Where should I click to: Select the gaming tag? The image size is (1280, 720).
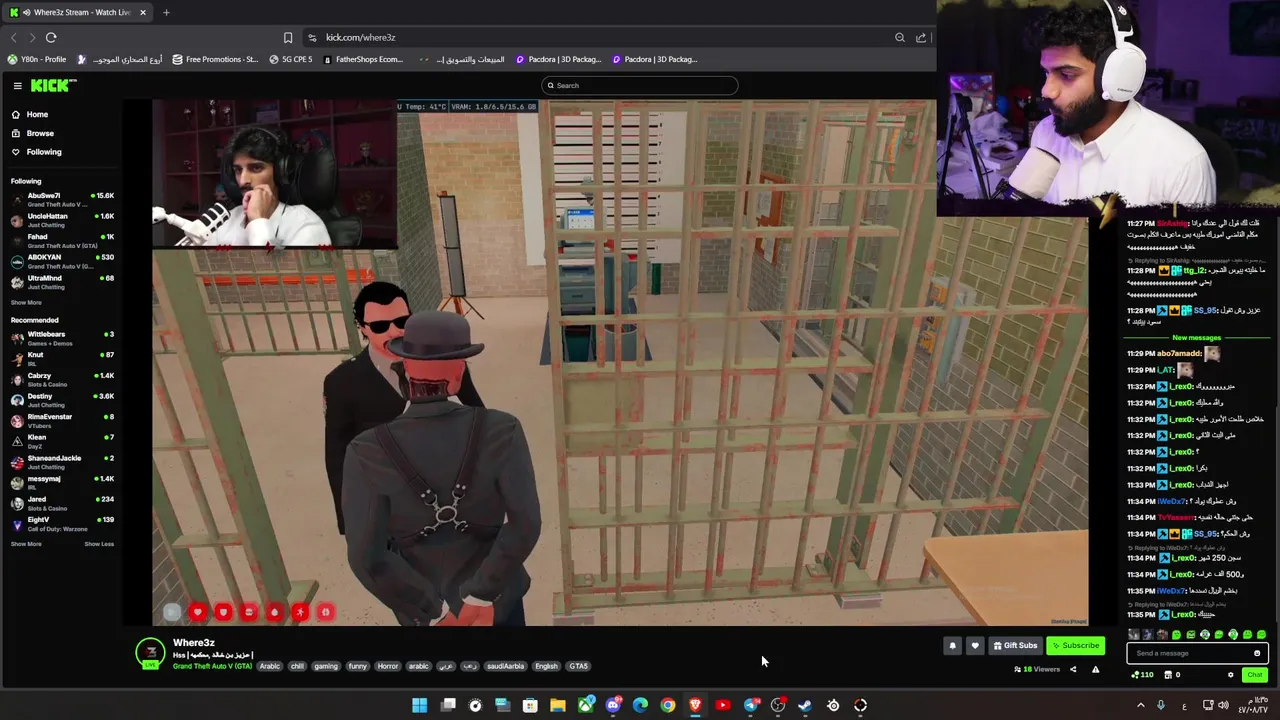pyautogui.click(x=326, y=666)
